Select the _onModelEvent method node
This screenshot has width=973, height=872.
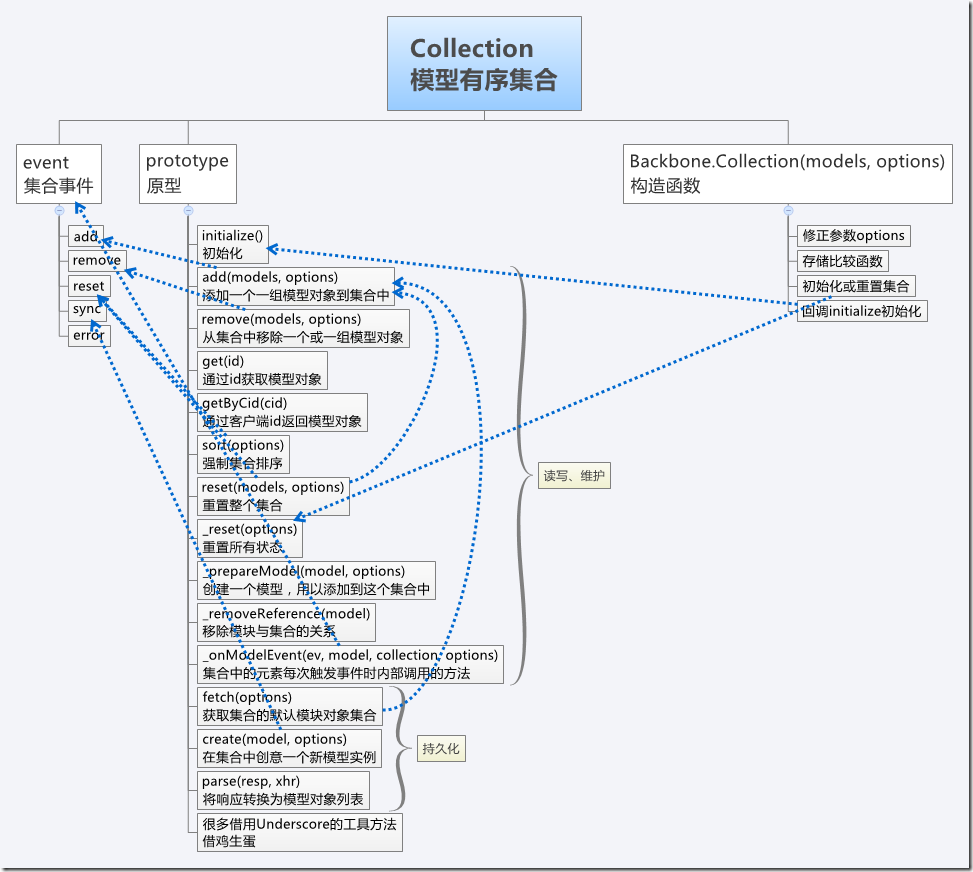[x=350, y=665]
